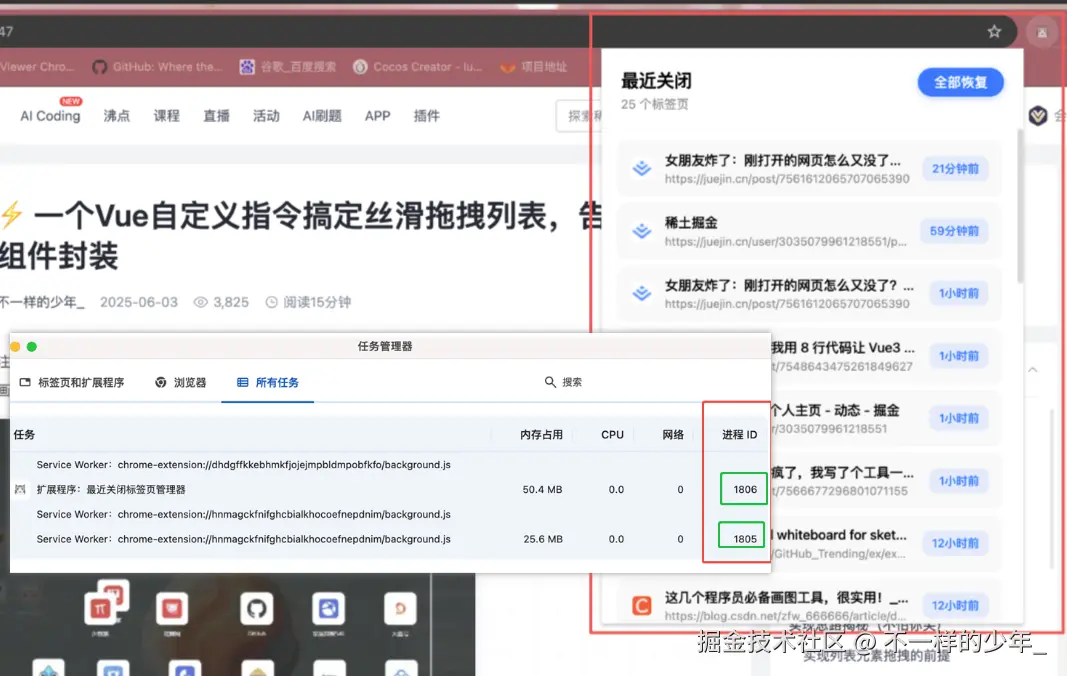Sort by the 任务 column header
Image resolution: width=1067 pixels, height=676 pixels.
(24, 435)
